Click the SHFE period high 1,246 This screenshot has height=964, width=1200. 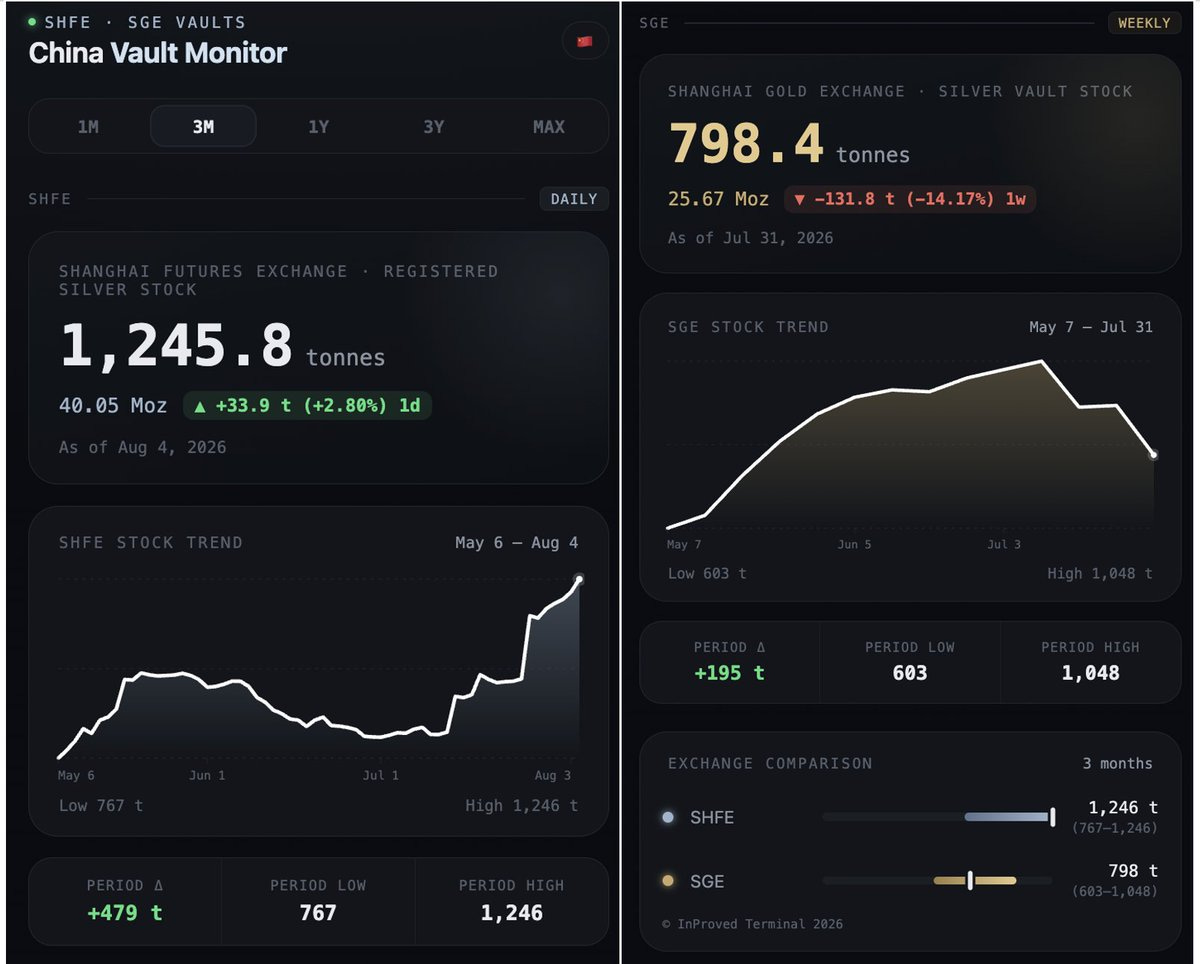click(512, 912)
